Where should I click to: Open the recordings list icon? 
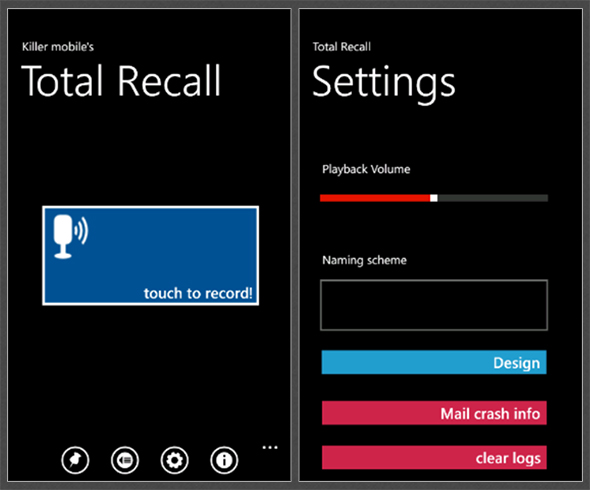125,460
